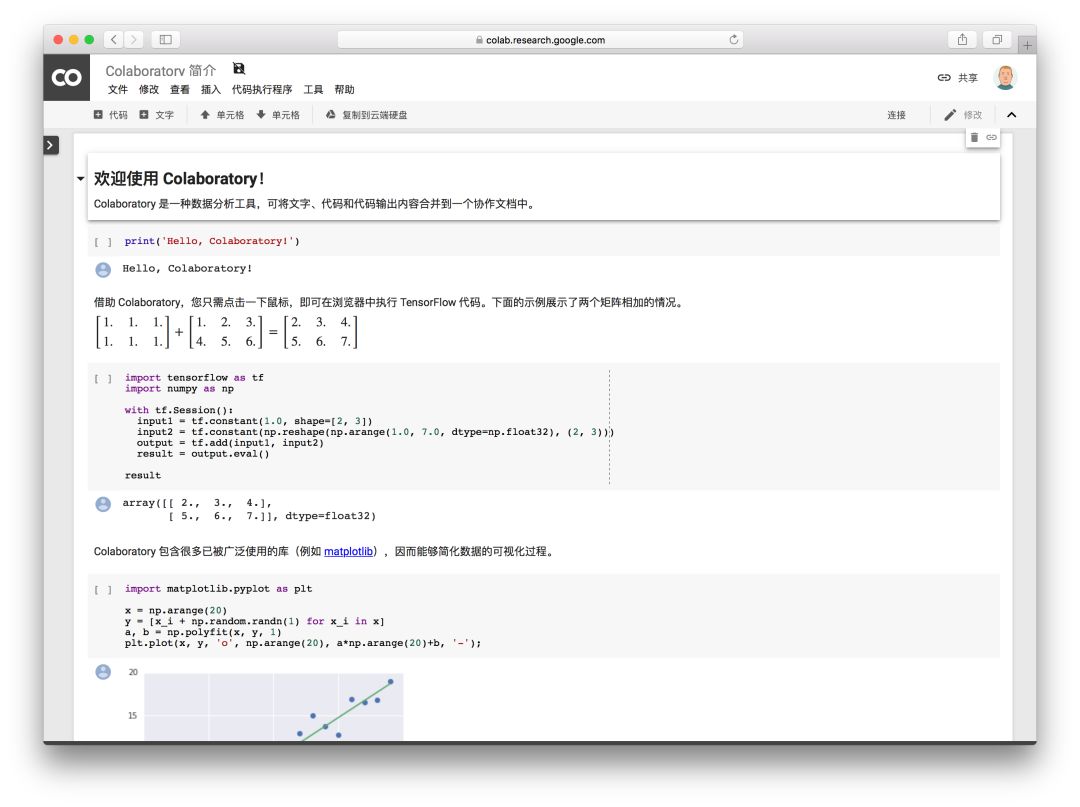Screen dimensions: 1080x807
Task: Click the 'result = output.eval()' line
Action: tap(203, 454)
